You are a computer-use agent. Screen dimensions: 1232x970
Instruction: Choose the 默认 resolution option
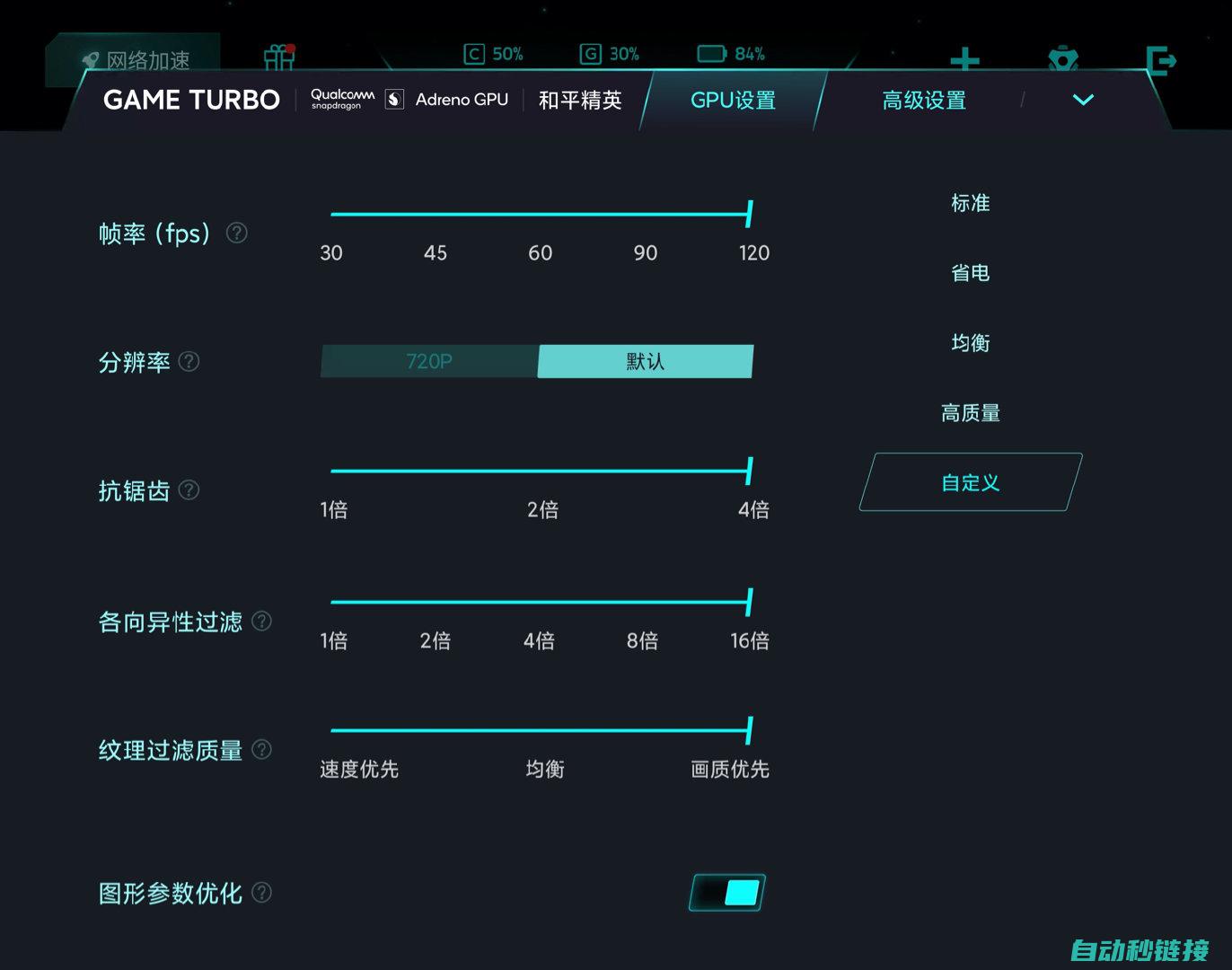(x=645, y=361)
